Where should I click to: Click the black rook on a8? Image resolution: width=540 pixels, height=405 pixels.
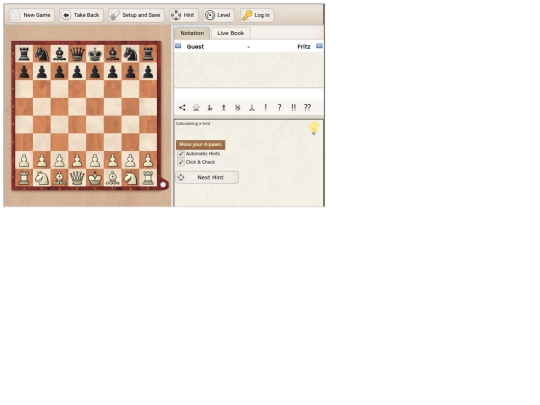(x=24, y=54)
